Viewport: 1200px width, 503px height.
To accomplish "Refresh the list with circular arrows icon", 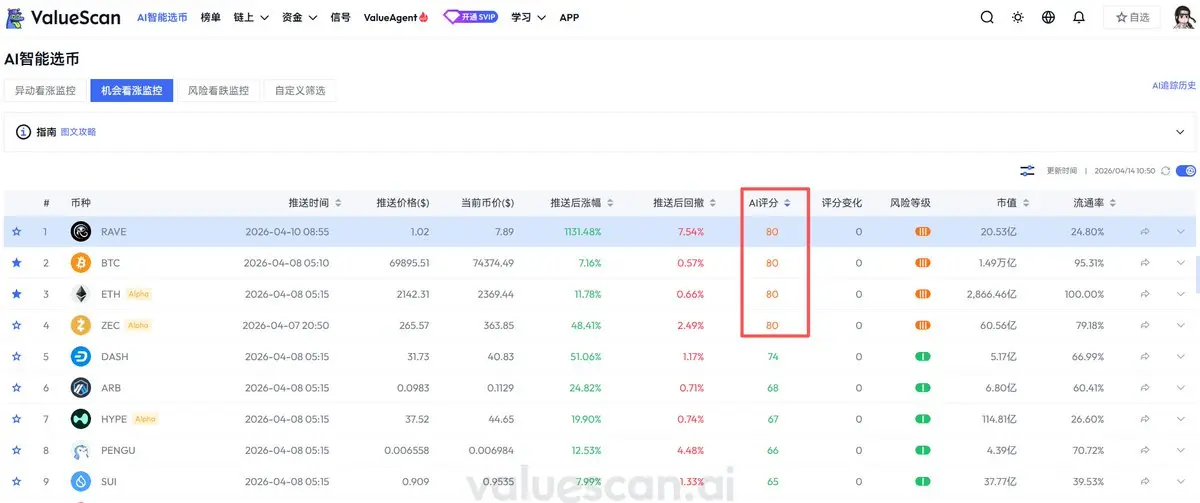I will [1165, 170].
